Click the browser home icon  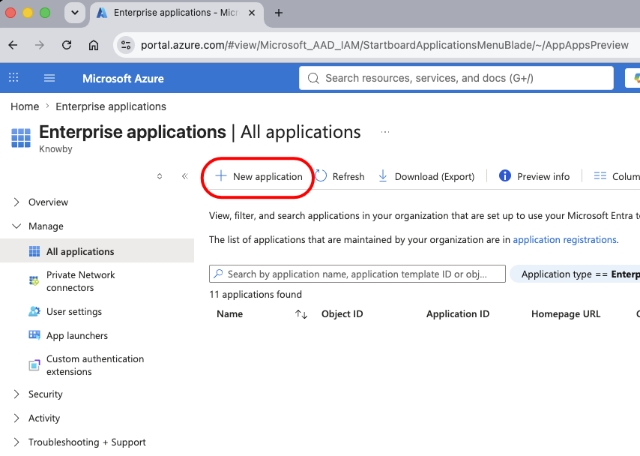coord(93,45)
